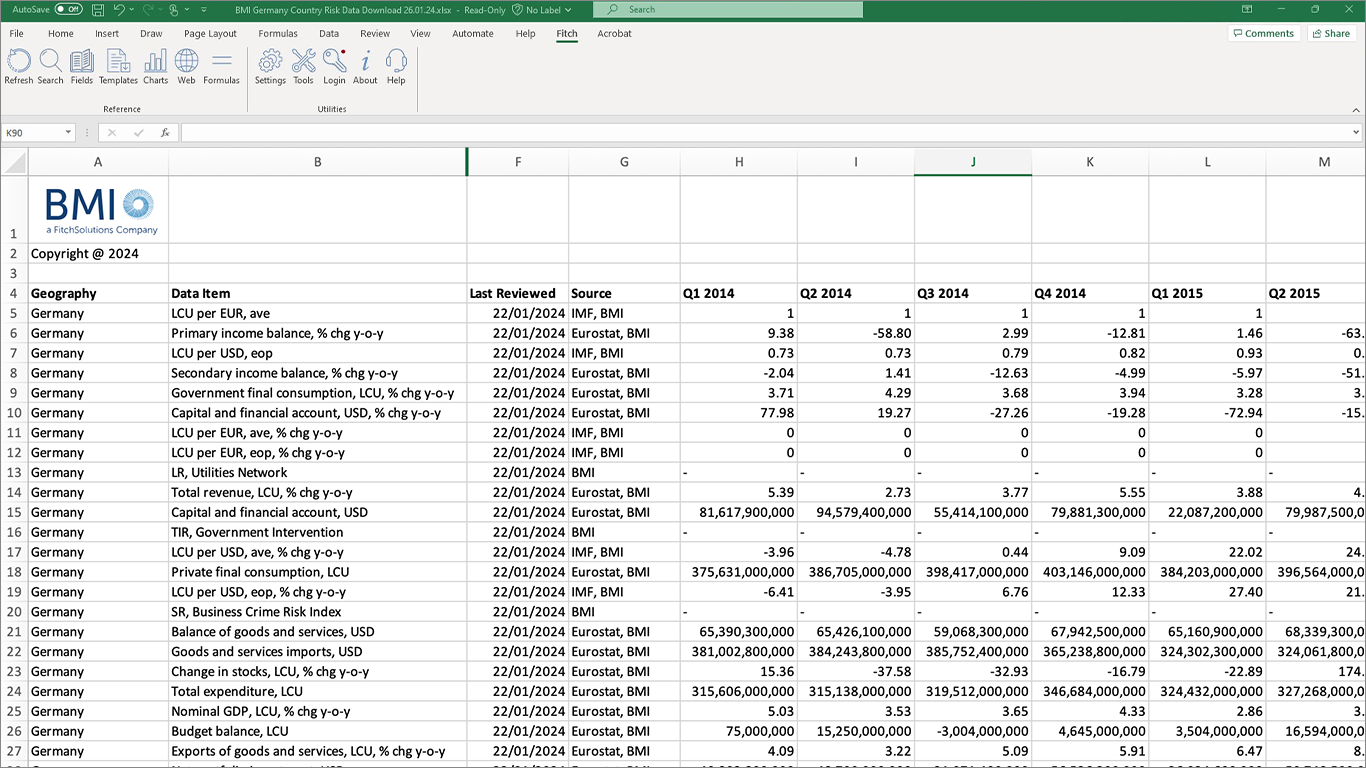
Task: Open the Comments pane
Action: 1264,33
